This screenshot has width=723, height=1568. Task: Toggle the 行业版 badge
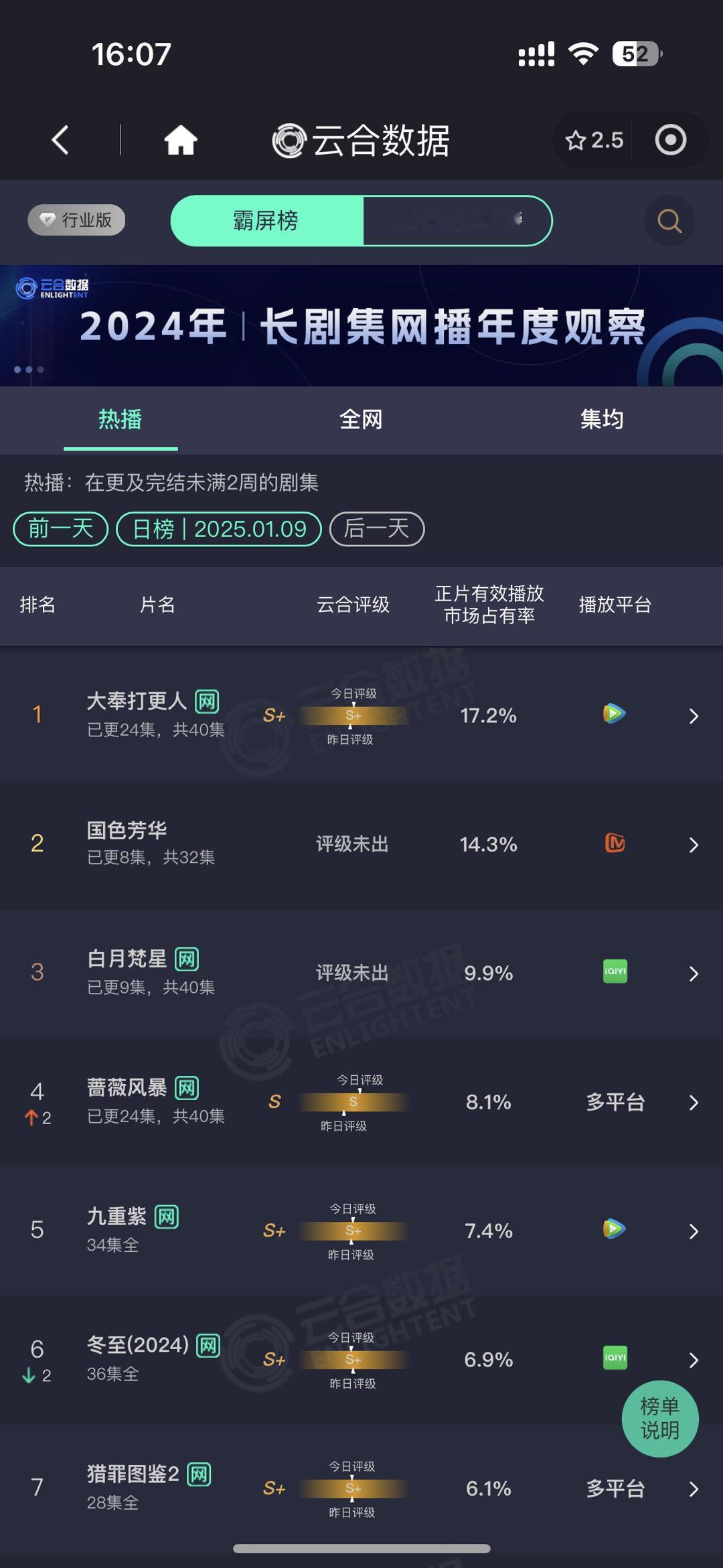pyautogui.click(x=76, y=219)
